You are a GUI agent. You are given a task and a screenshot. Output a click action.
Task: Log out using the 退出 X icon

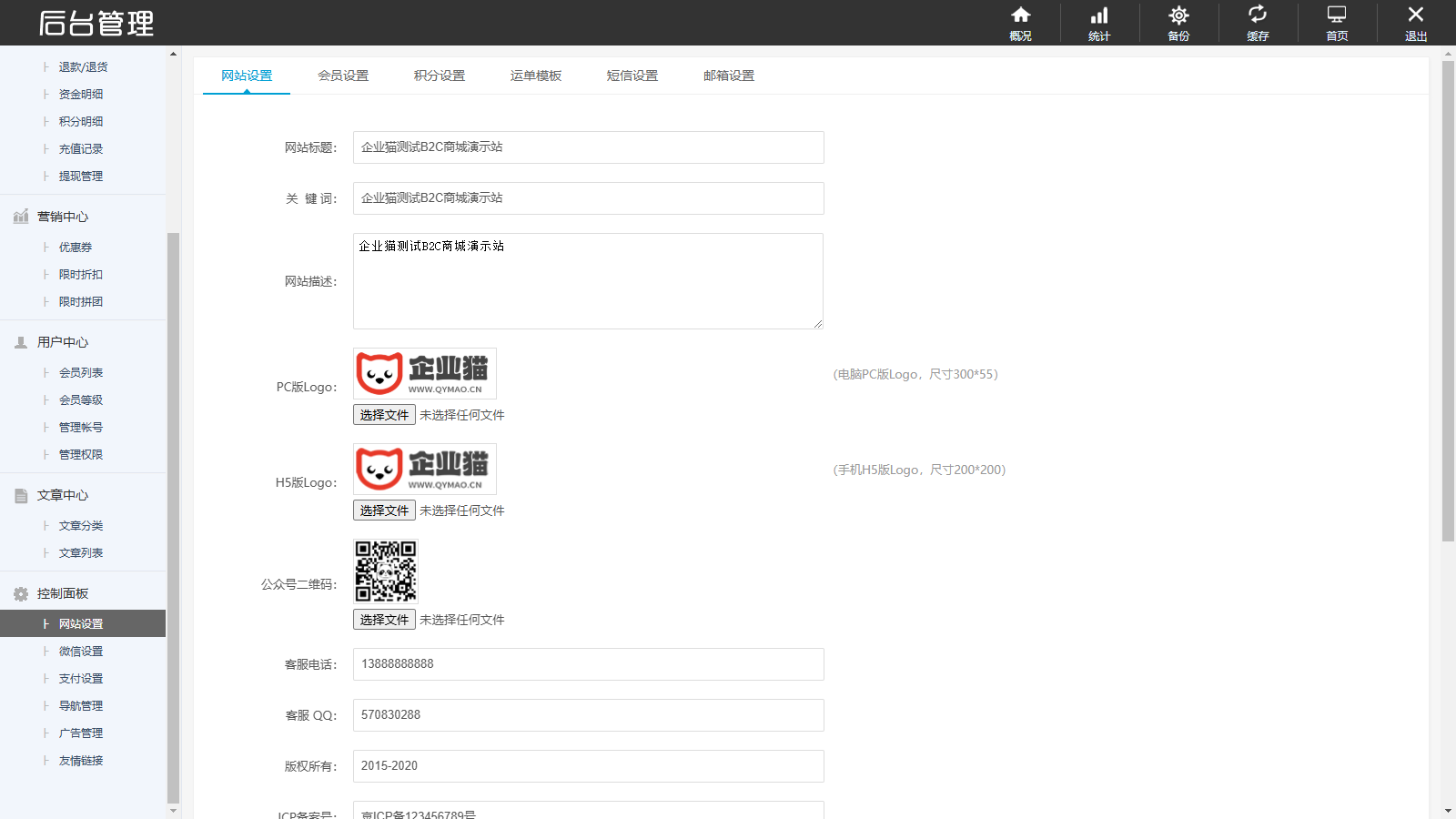[1416, 15]
